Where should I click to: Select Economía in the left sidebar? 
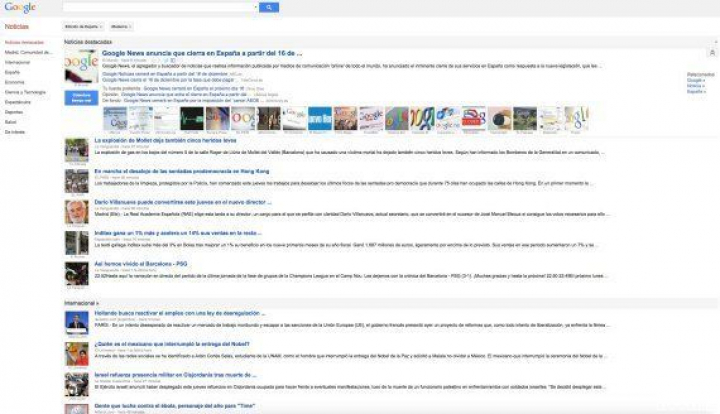point(14,82)
